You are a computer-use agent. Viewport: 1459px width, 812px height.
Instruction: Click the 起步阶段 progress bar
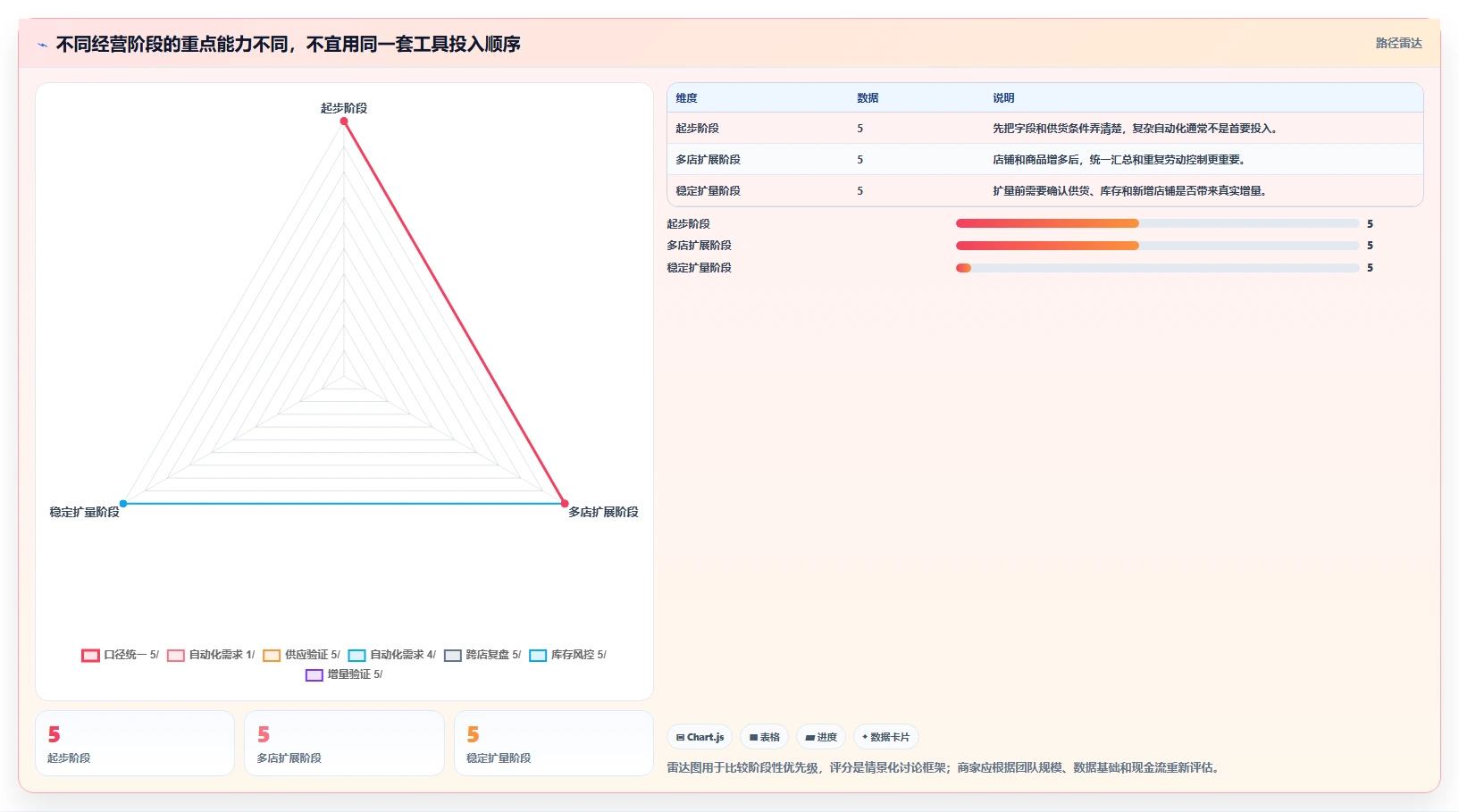(1157, 223)
